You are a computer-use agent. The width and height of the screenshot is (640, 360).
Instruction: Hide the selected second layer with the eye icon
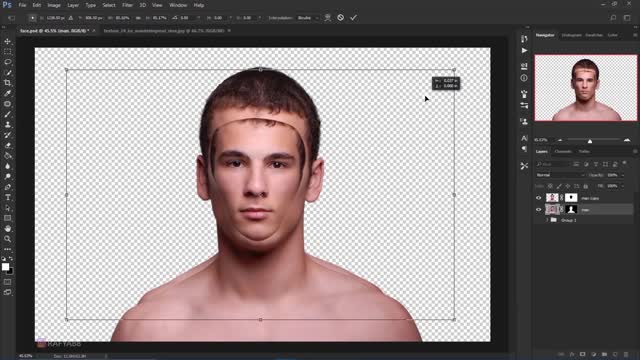coord(538,209)
